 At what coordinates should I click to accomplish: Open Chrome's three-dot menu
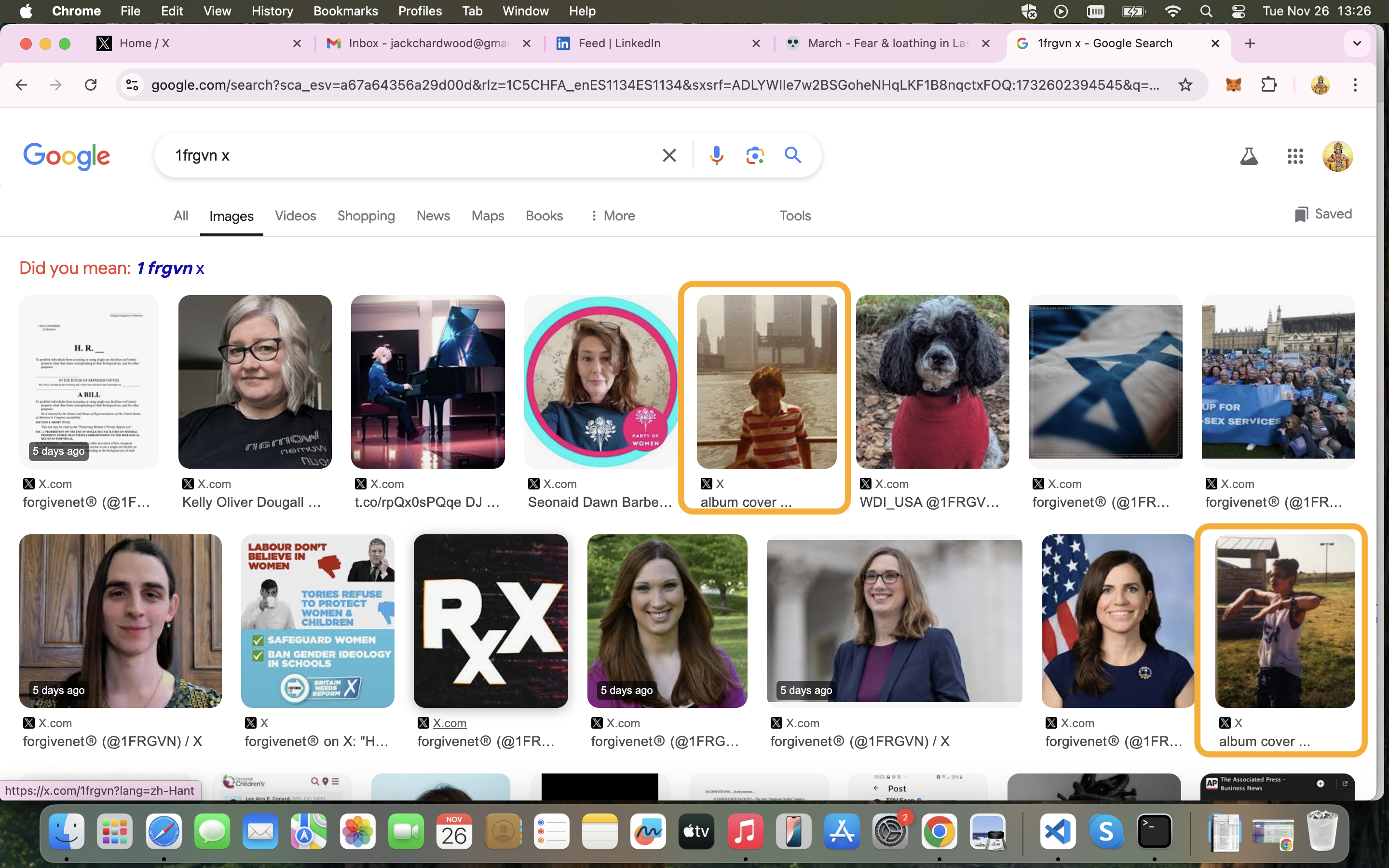[1355, 85]
